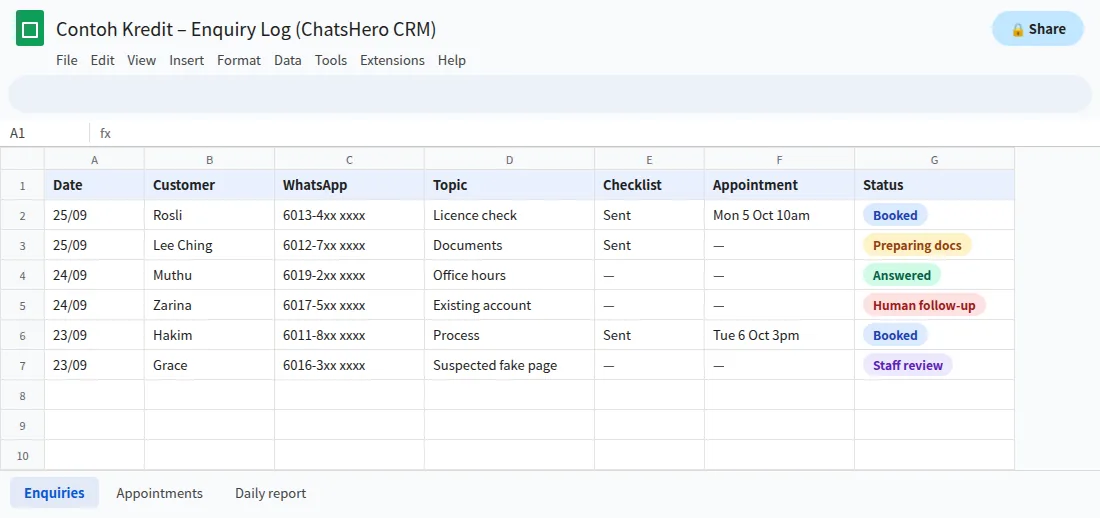The image size is (1100, 518).
Task: Click the Appointment header cell
Action: (x=779, y=185)
